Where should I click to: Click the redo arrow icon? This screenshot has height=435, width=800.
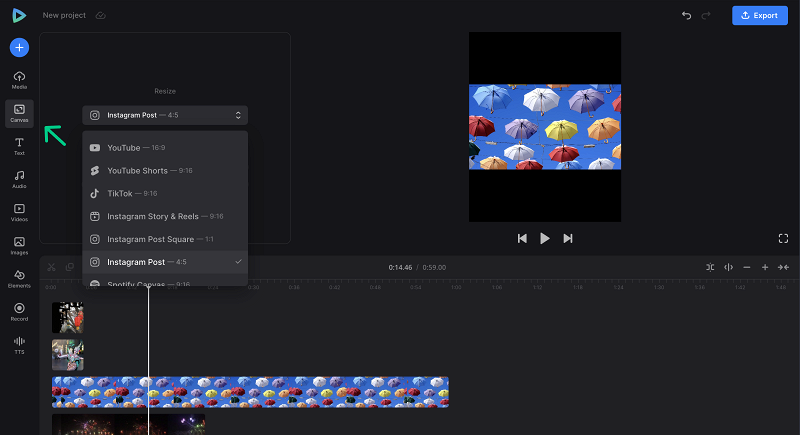click(x=706, y=15)
